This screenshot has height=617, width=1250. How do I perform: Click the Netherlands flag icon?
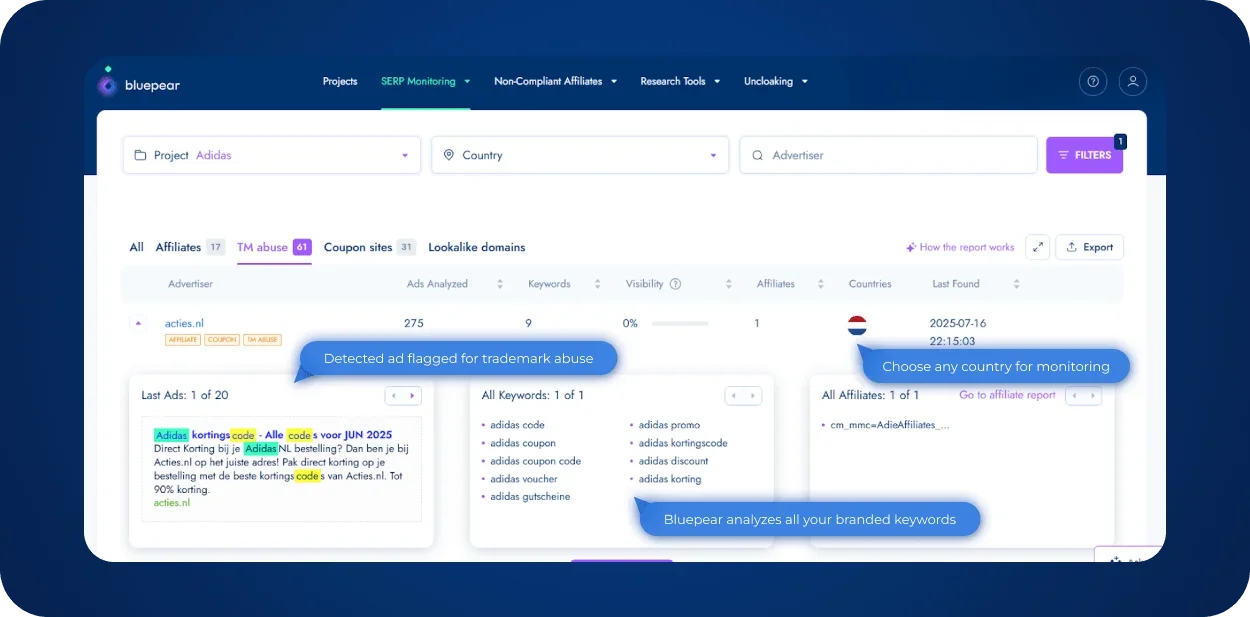pyautogui.click(x=857, y=325)
